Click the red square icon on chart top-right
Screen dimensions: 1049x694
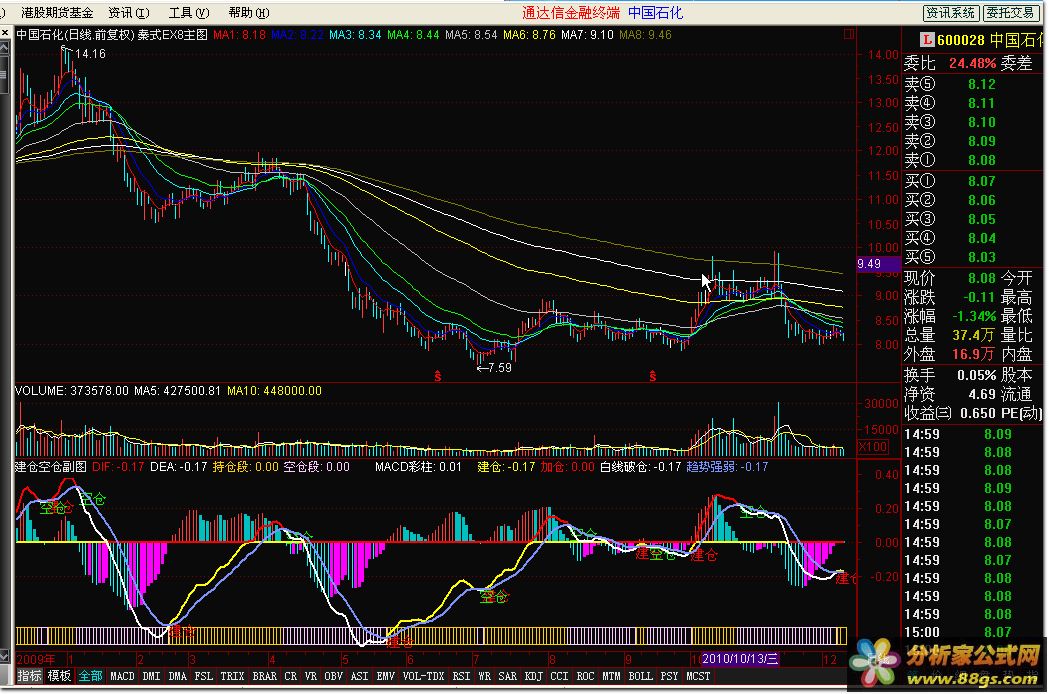(x=849, y=33)
